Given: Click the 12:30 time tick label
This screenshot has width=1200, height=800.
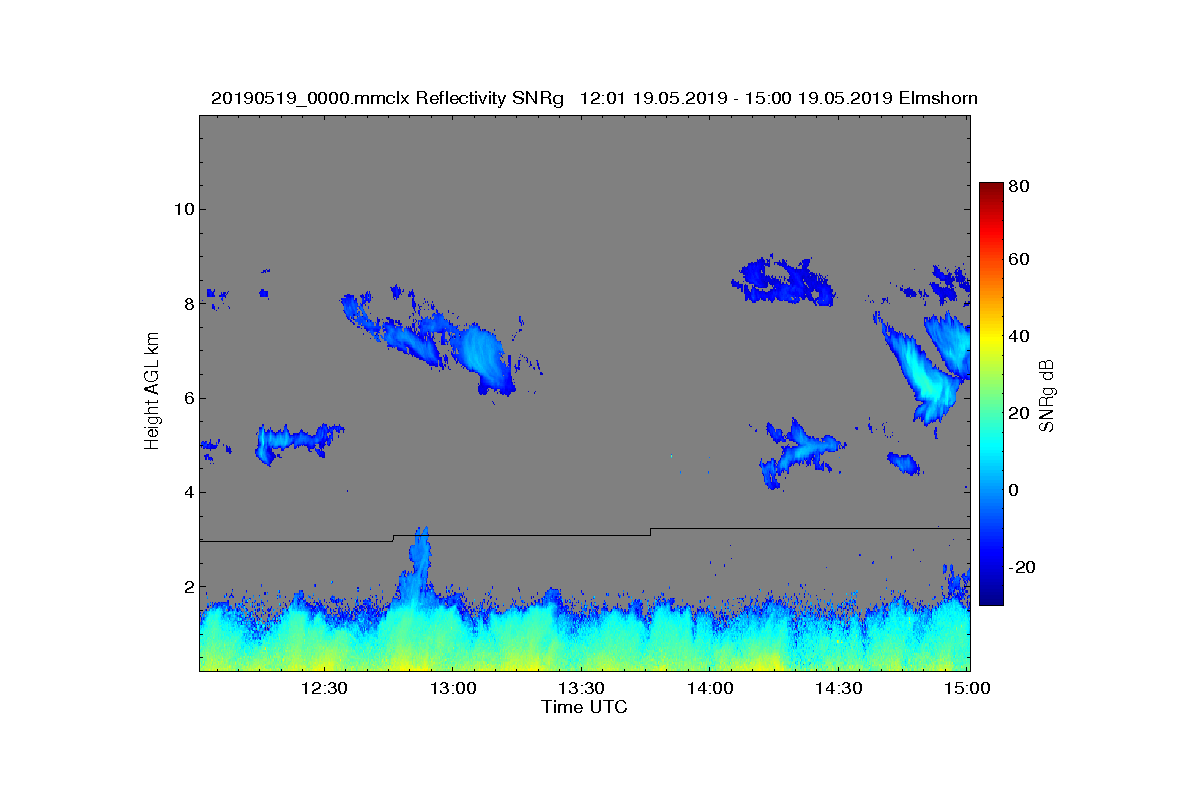Looking at the screenshot, I should [324, 688].
